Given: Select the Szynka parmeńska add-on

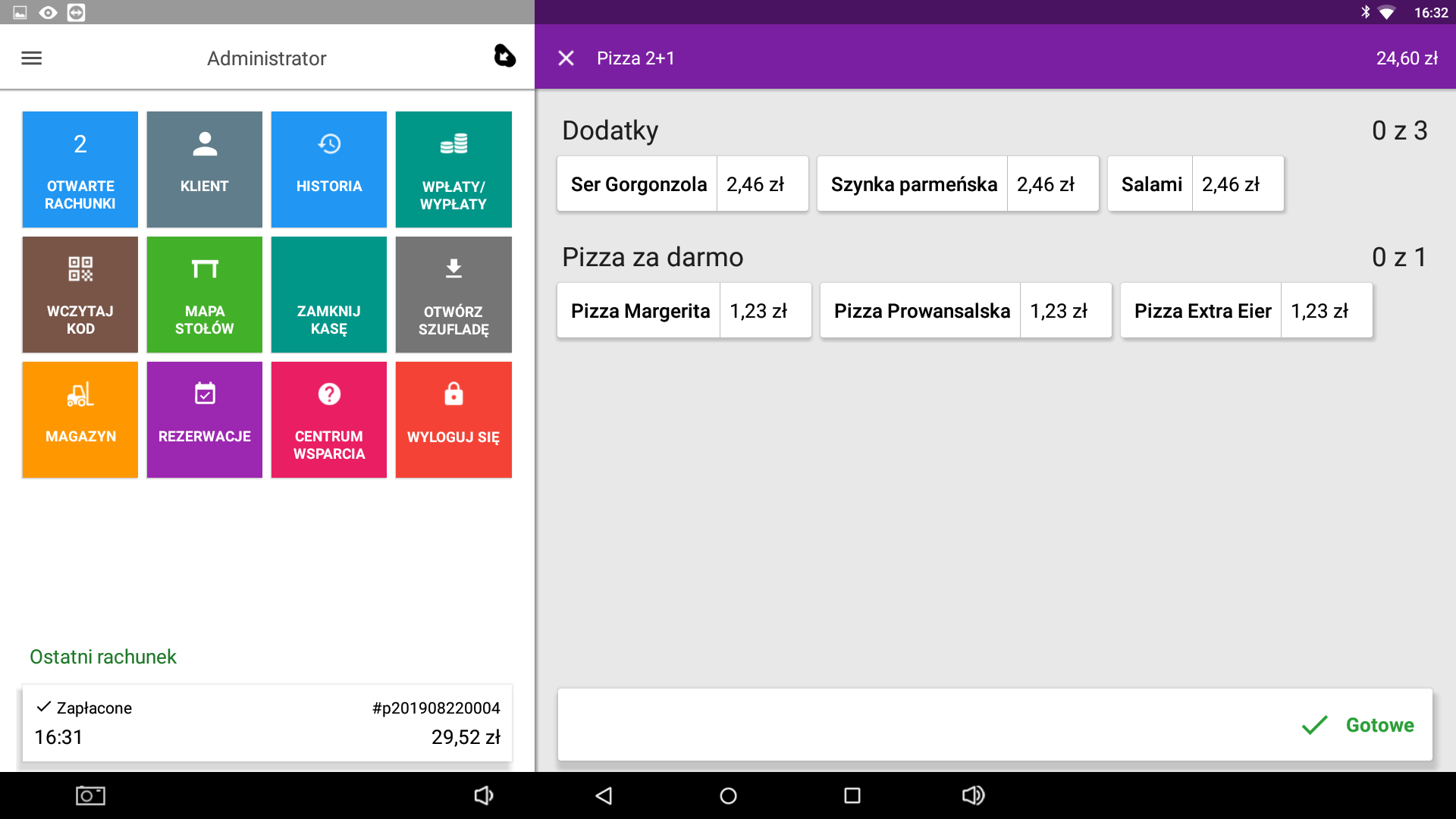Looking at the screenshot, I should click(x=957, y=184).
